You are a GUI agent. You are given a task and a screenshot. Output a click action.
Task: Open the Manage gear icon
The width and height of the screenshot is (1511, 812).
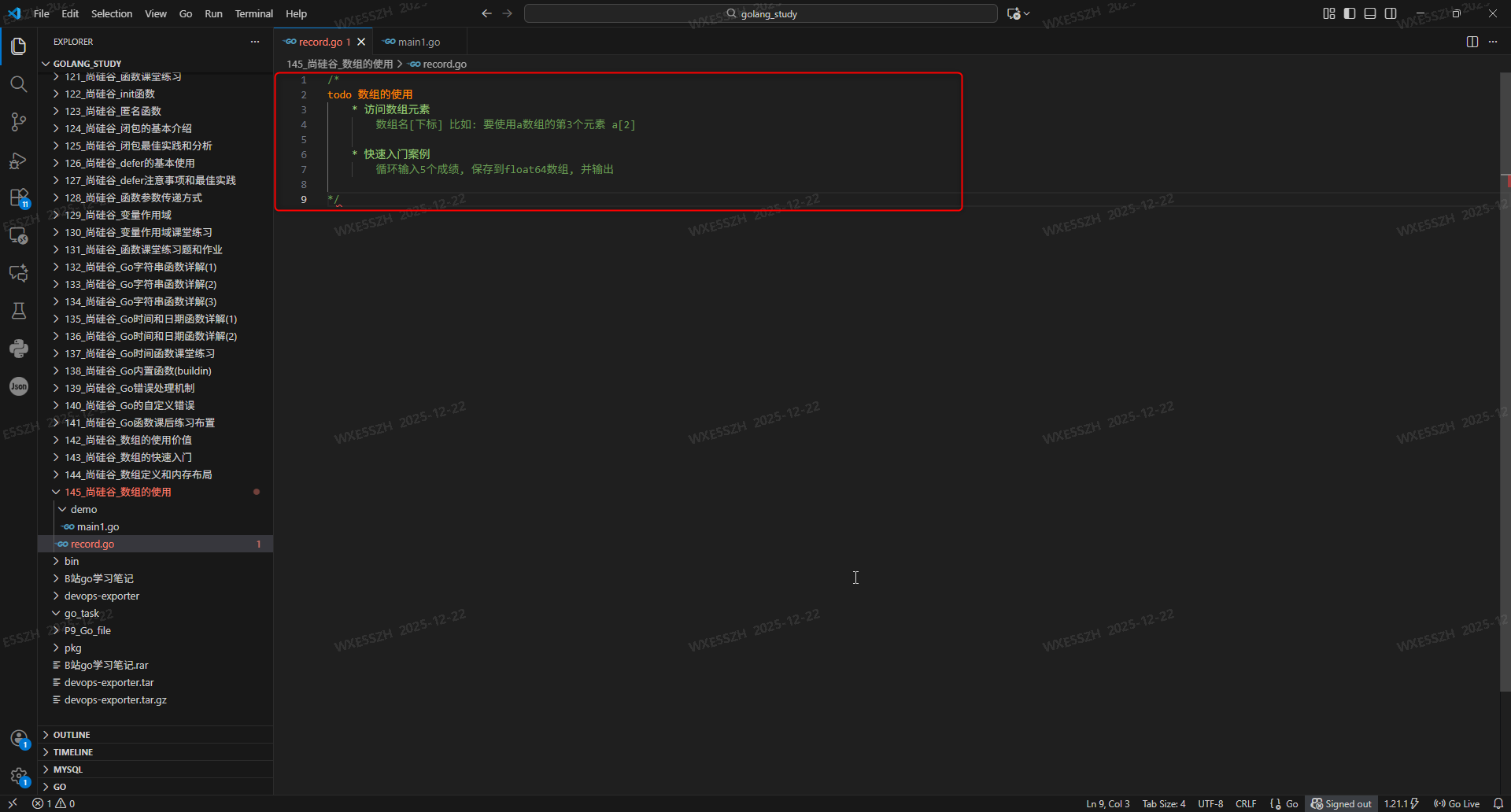[19, 776]
